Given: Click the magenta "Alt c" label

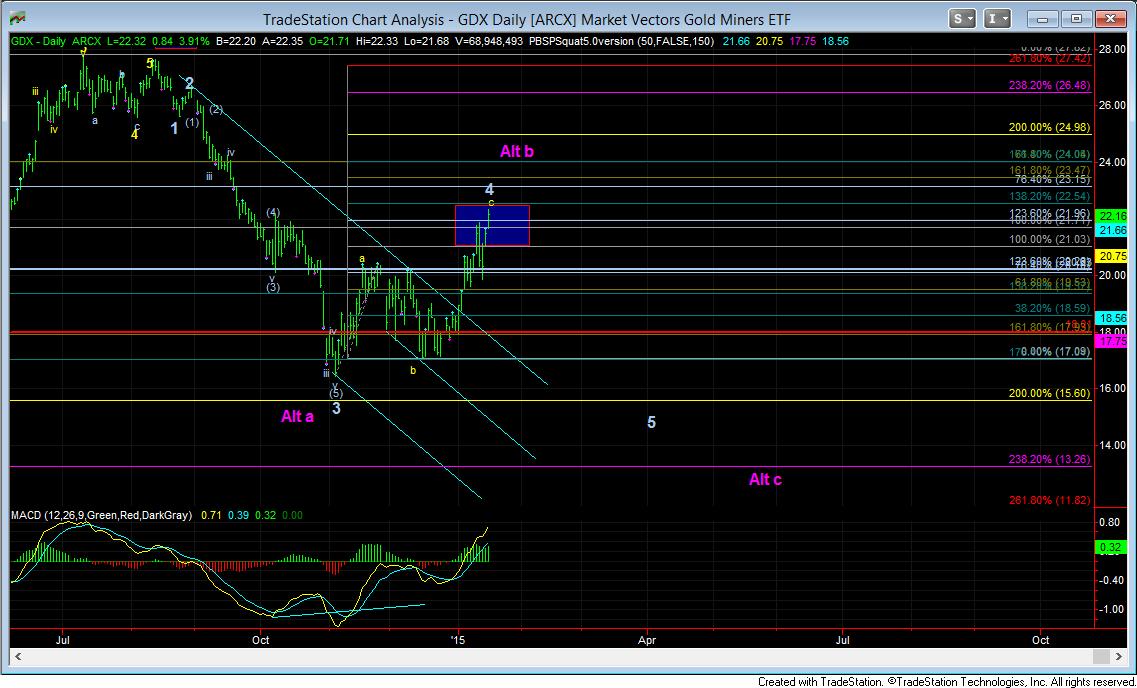Looking at the screenshot, I should 765,479.
